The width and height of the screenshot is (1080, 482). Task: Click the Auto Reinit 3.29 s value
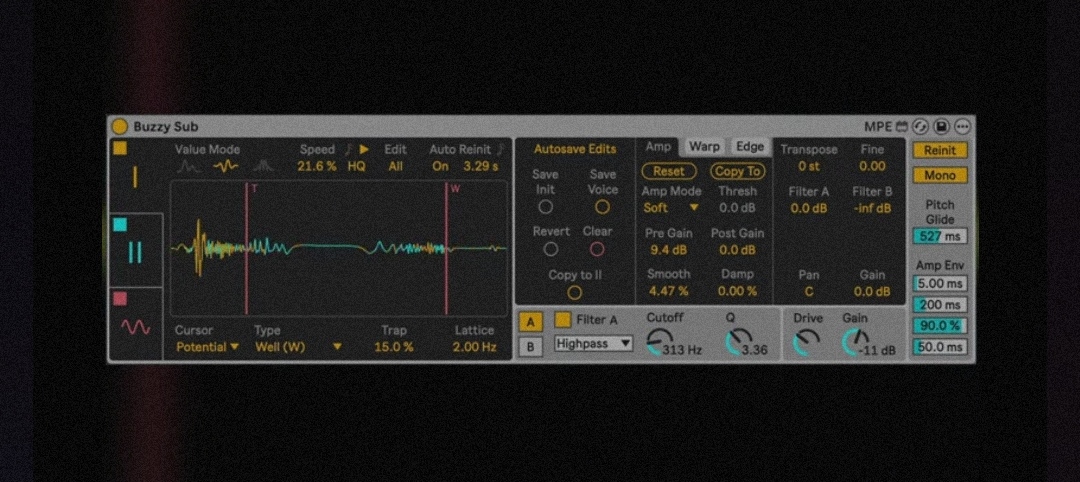click(x=480, y=166)
